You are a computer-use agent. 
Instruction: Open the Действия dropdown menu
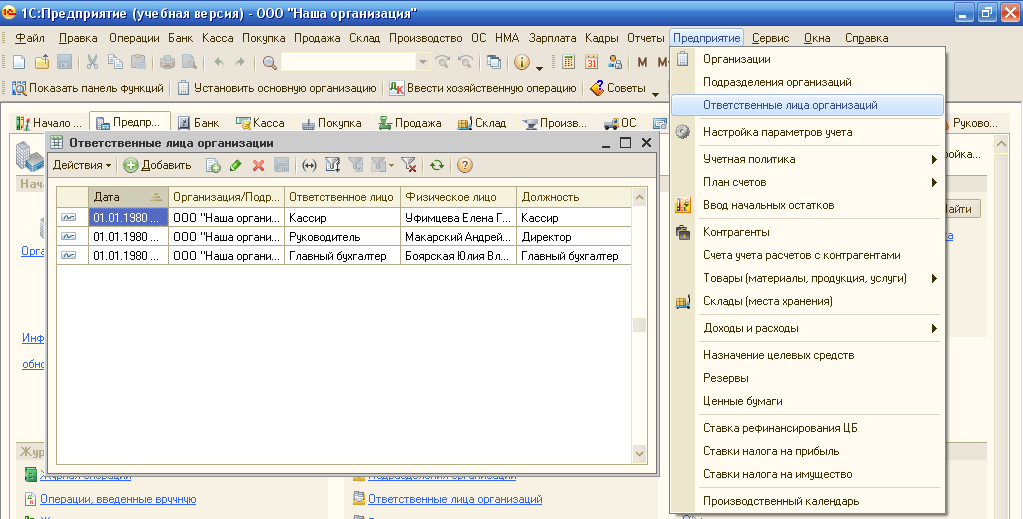pyautogui.click(x=82, y=165)
